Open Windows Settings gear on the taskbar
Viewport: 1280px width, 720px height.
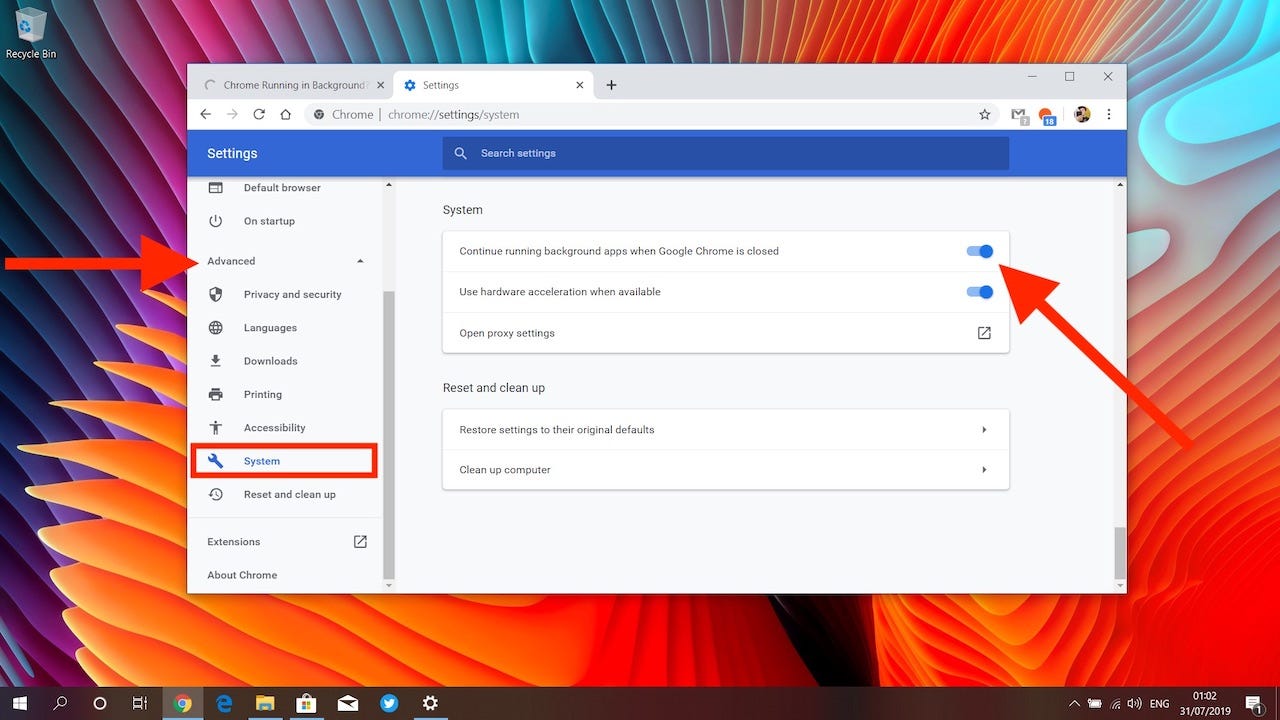[x=430, y=703]
